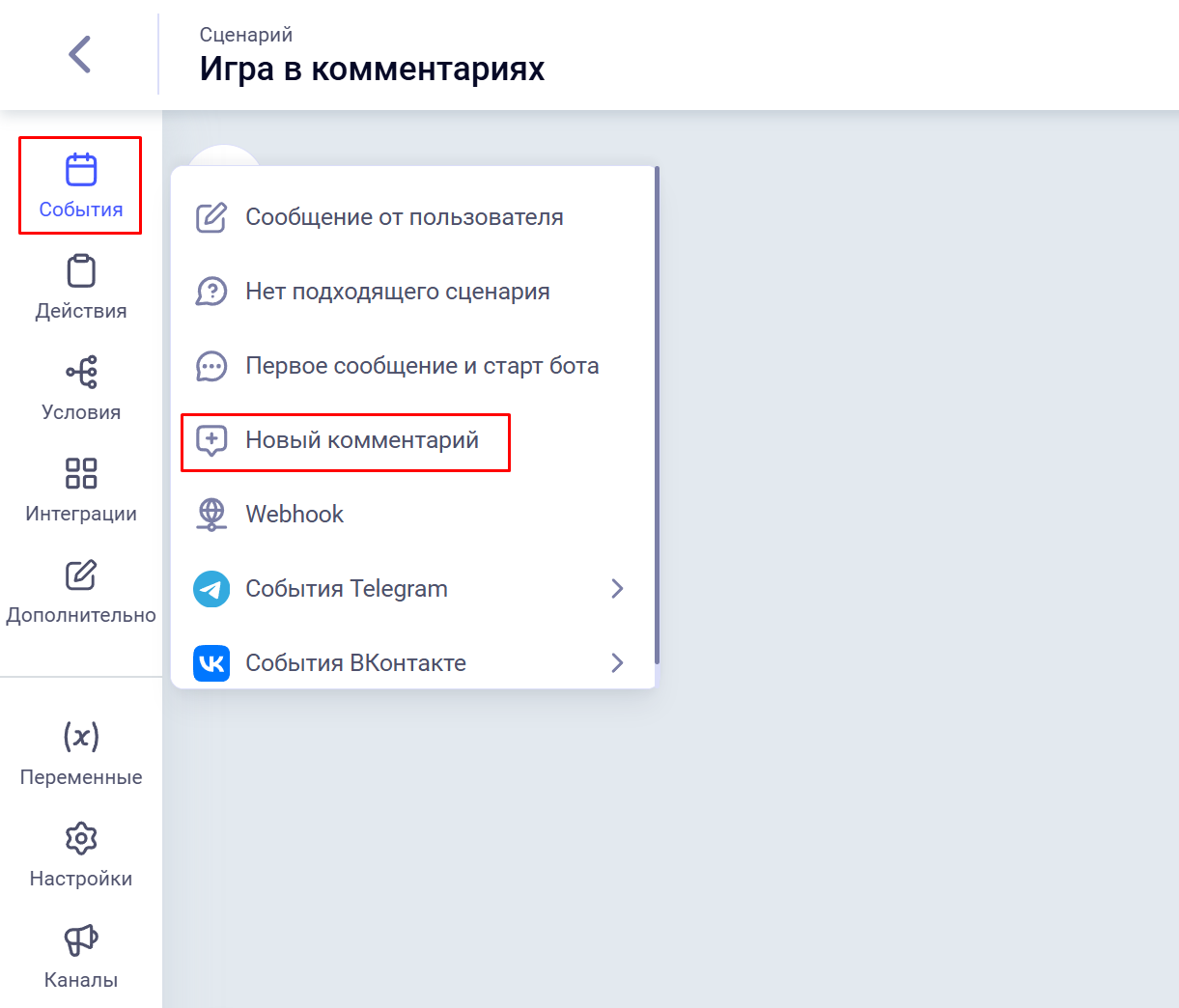Click the scenario title 'Игра в комментариях'
The height and width of the screenshot is (1008, 1179).
click(372, 70)
